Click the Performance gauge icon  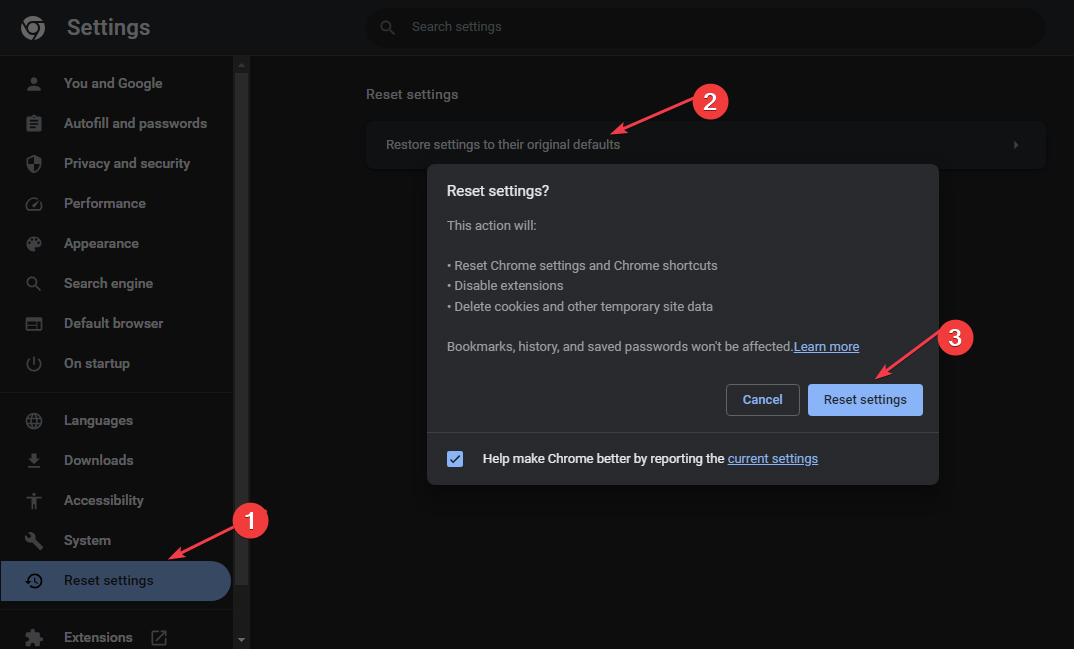34,204
